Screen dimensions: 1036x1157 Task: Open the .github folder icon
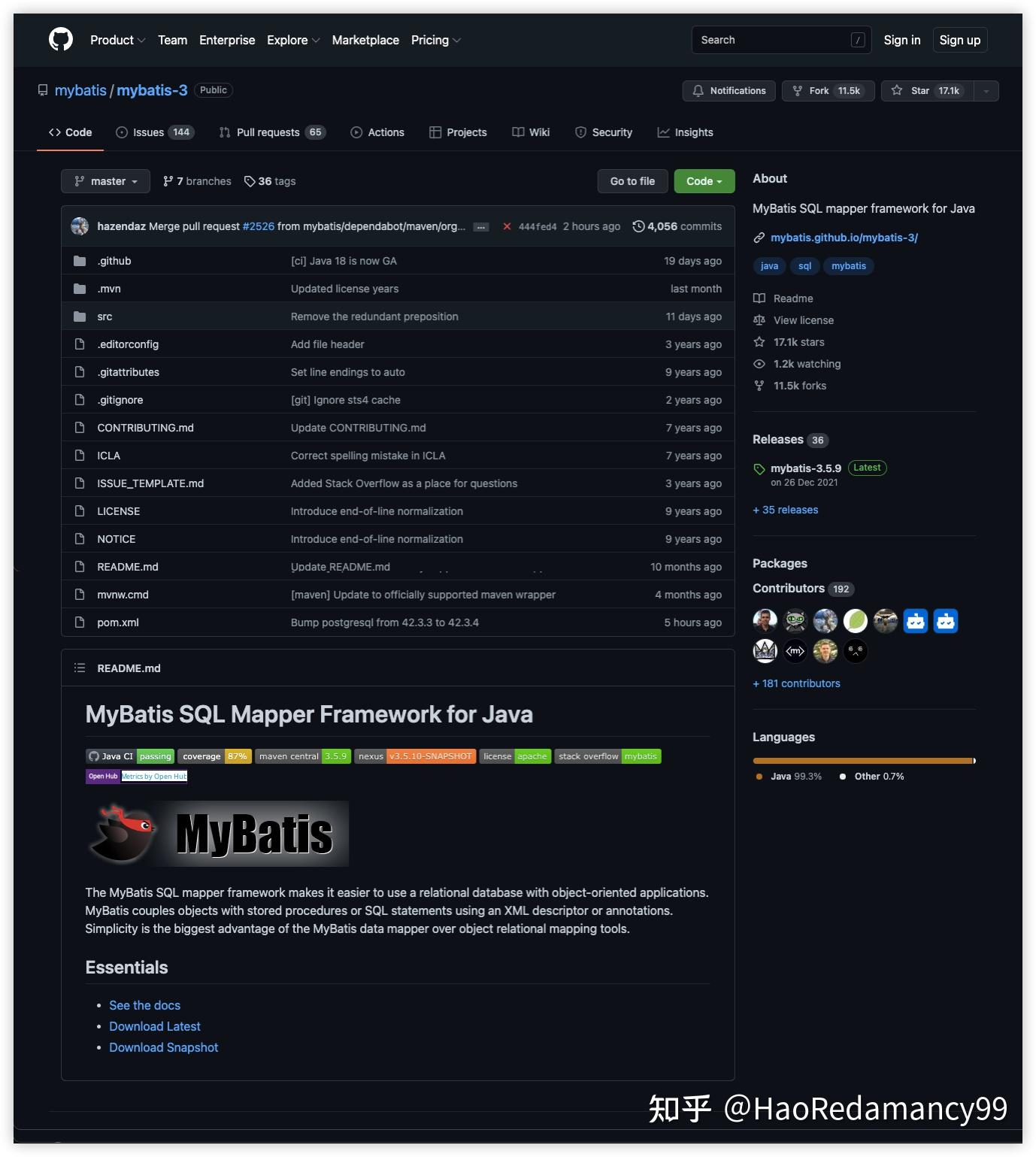(x=80, y=261)
